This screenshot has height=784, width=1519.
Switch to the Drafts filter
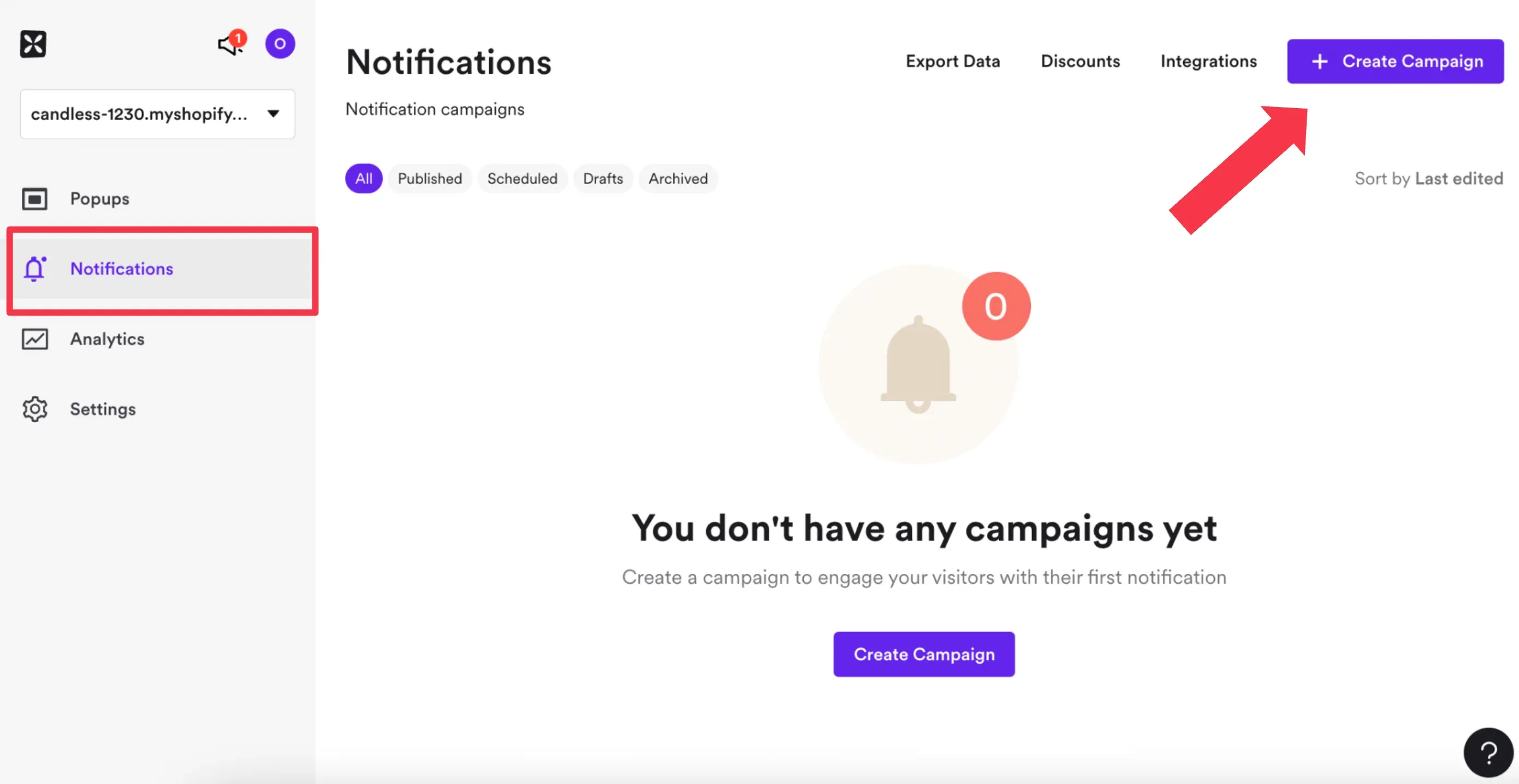click(603, 179)
